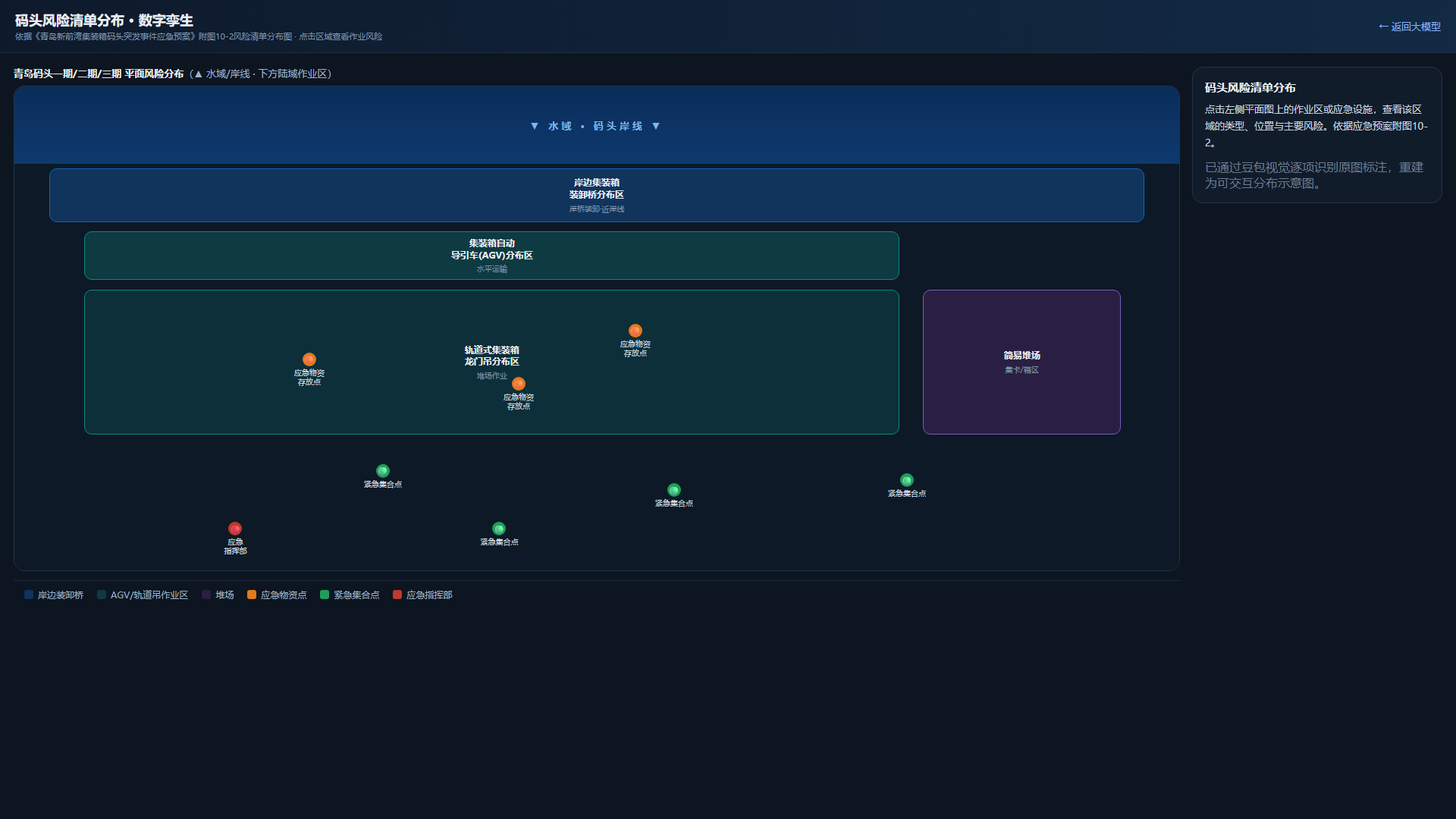Viewport: 1456px width, 819px height.
Task: Select the leftmost orange 应急物资存放点 marker
Action: pos(309,359)
